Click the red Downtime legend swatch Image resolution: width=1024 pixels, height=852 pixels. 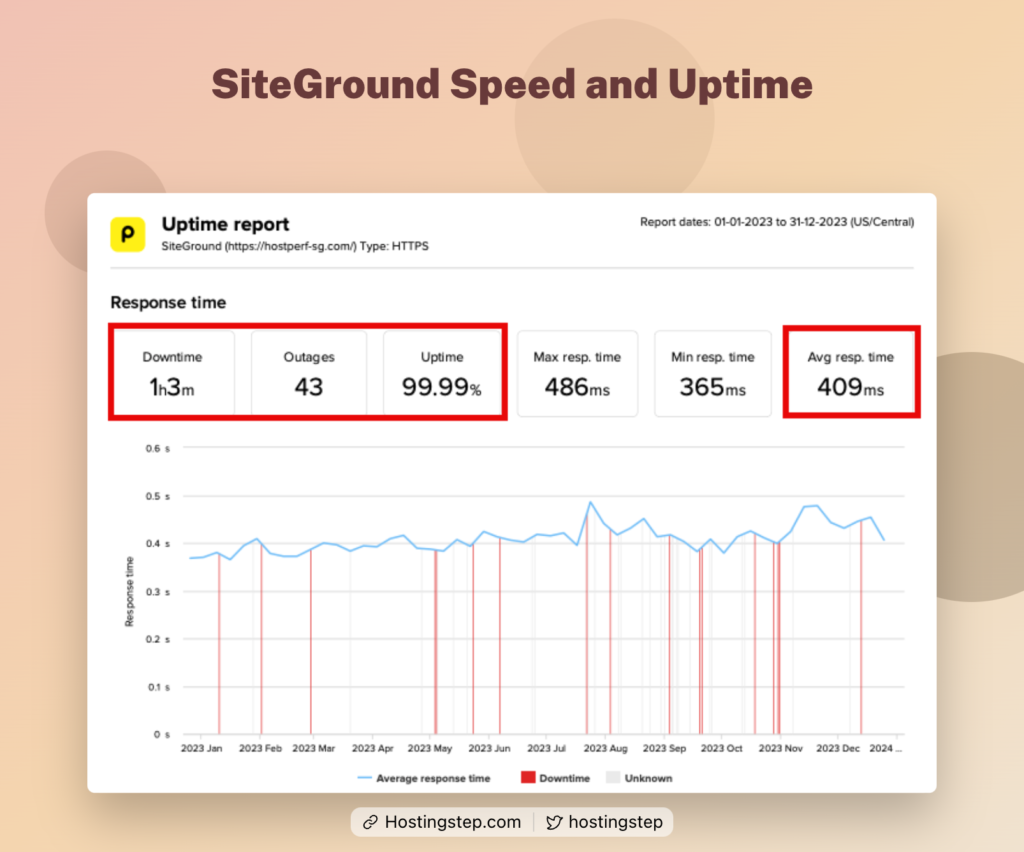tap(528, 777)
